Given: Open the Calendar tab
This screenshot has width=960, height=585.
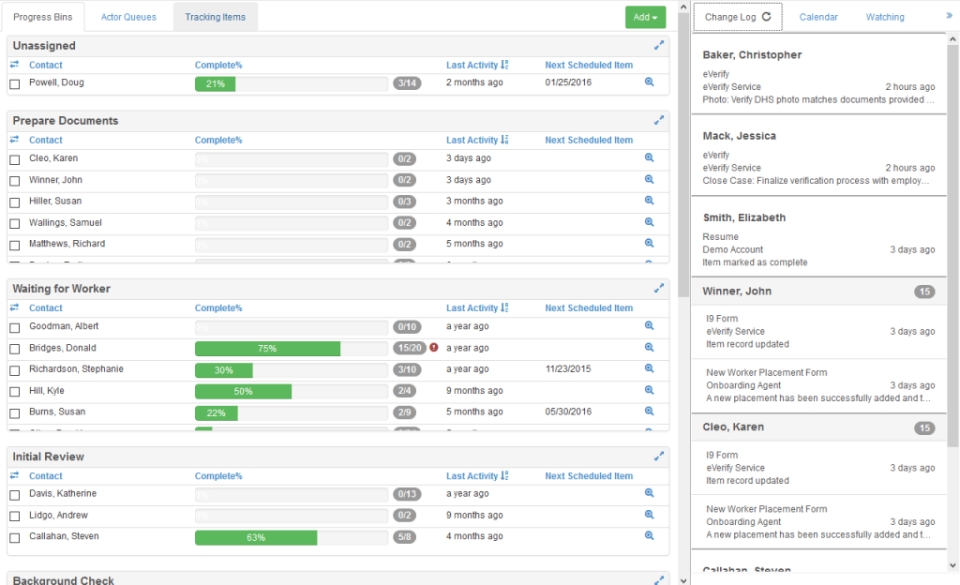Looking at the screenshot, I should [818, 17].
